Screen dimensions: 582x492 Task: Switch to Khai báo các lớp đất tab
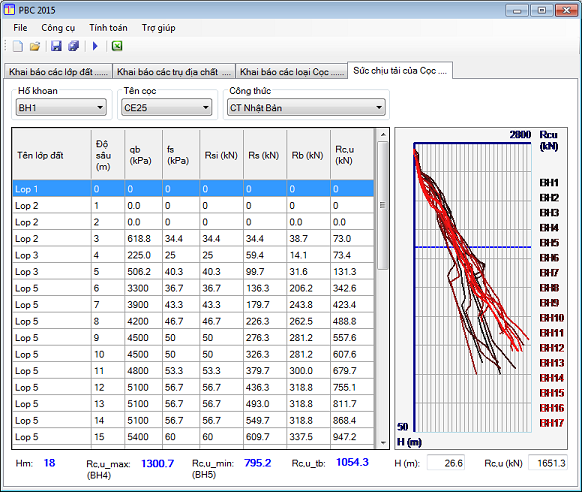[58, 72]
